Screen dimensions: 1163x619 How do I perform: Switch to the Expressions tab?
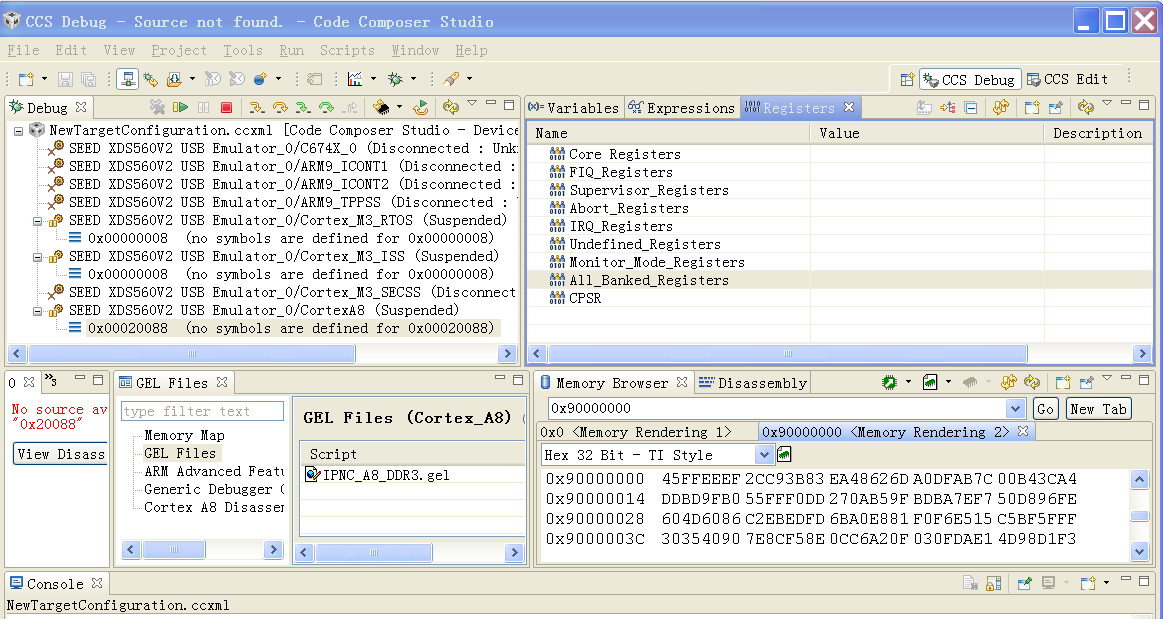coord(682,107)
